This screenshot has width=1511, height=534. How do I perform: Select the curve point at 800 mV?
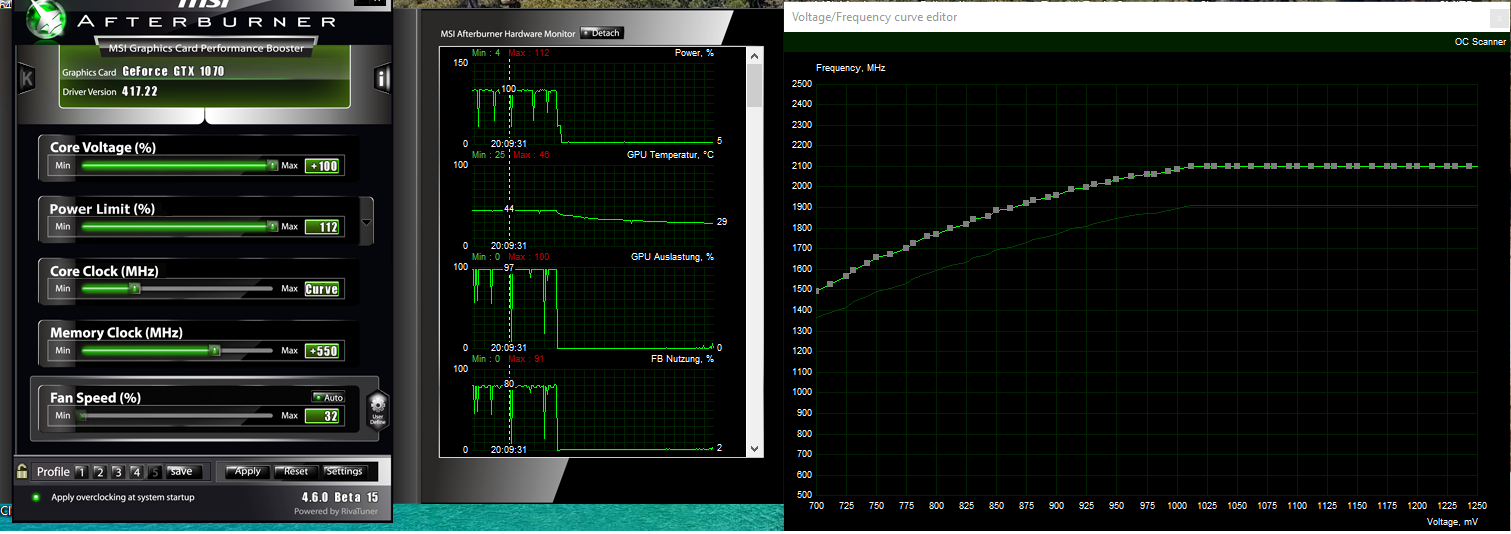[936, 232]
